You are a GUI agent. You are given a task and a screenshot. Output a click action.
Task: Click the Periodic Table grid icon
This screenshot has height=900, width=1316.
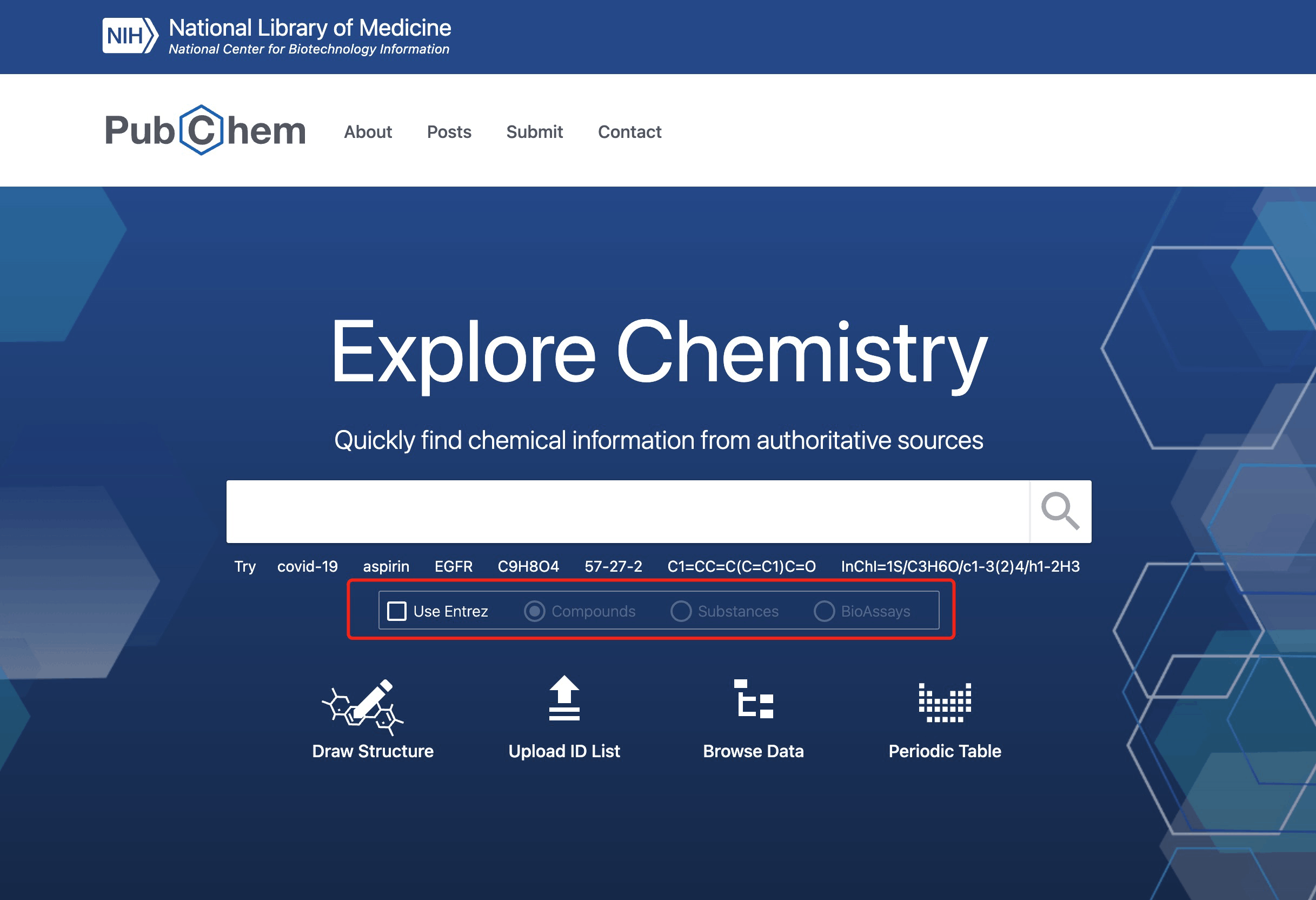click(x=945, y=703)
